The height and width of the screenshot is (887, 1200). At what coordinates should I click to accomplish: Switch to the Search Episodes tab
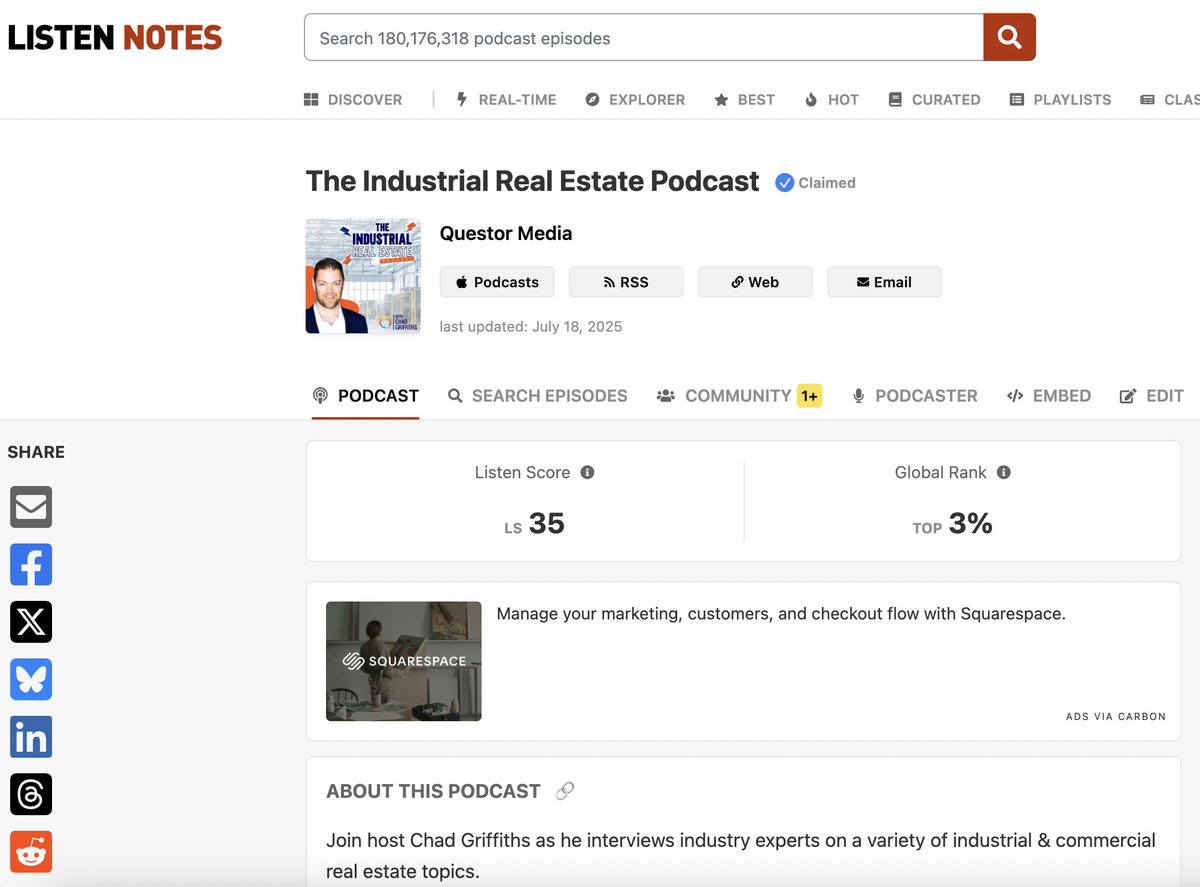point(538,396)
